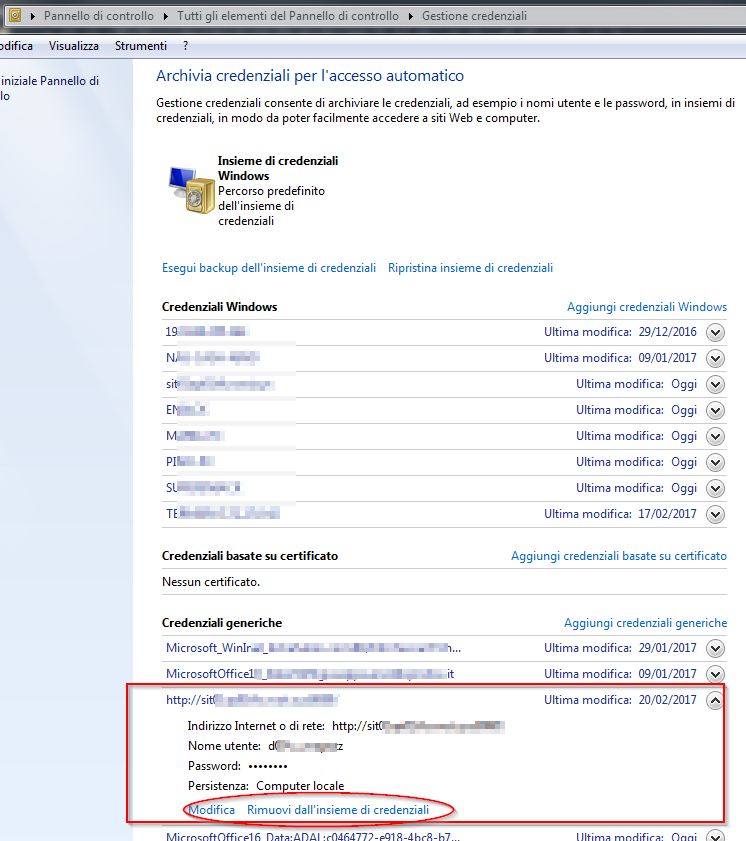Open the partially visible Modifica menu
The height and width of the screenshot is (841, 746).
(x=16, y=46)
